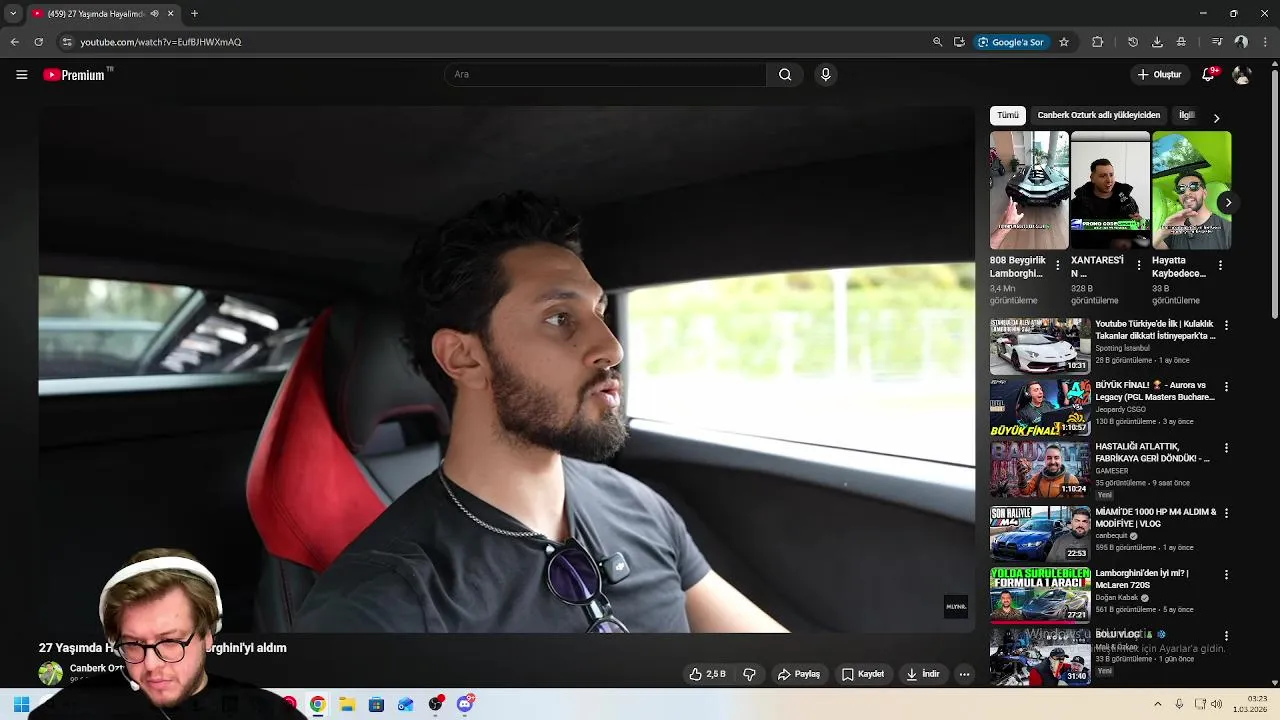
Task: Click the MLYNR watermark in video corner
Action: pos(956,607)
